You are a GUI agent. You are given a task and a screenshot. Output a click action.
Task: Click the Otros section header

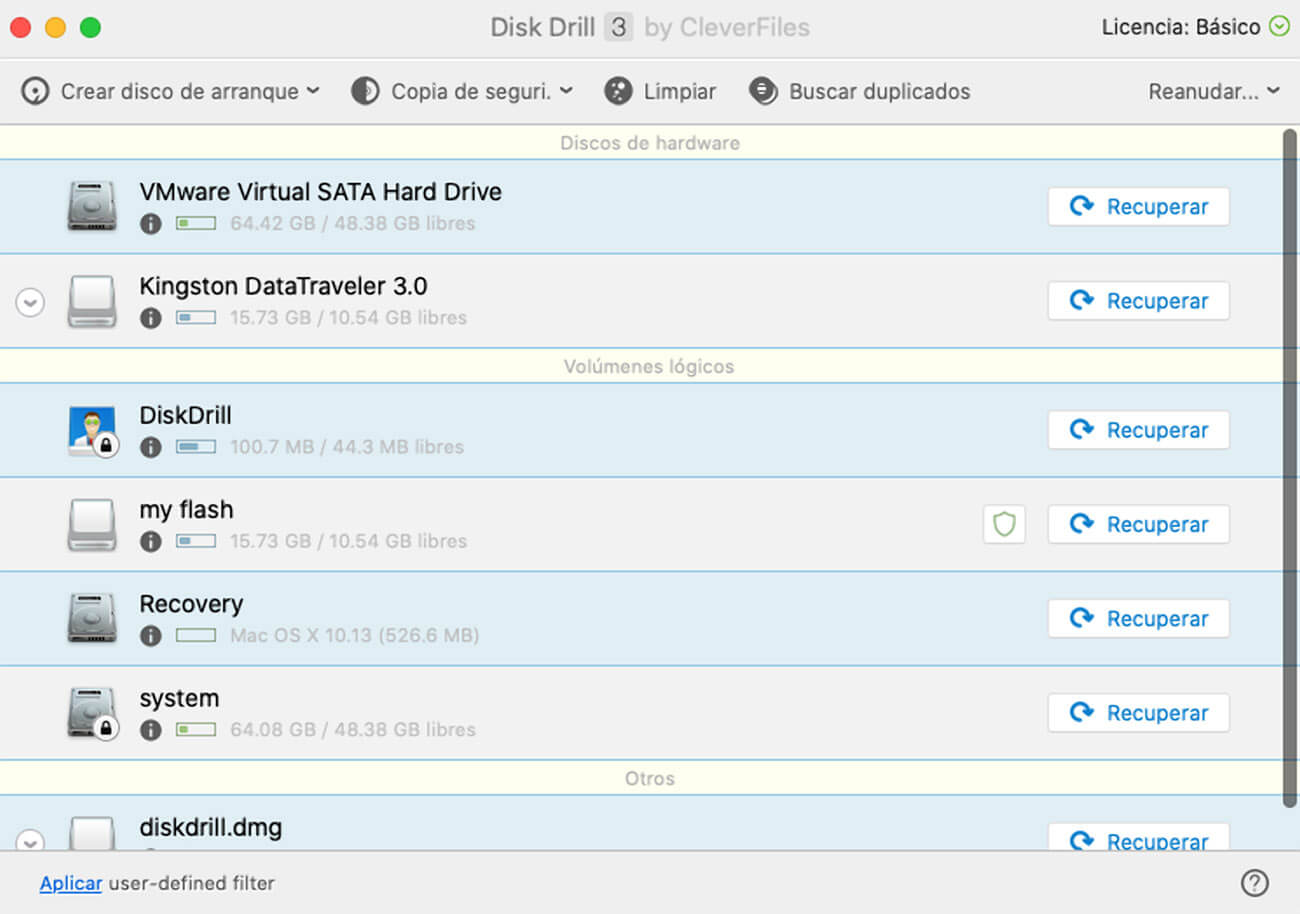(650, 778)
